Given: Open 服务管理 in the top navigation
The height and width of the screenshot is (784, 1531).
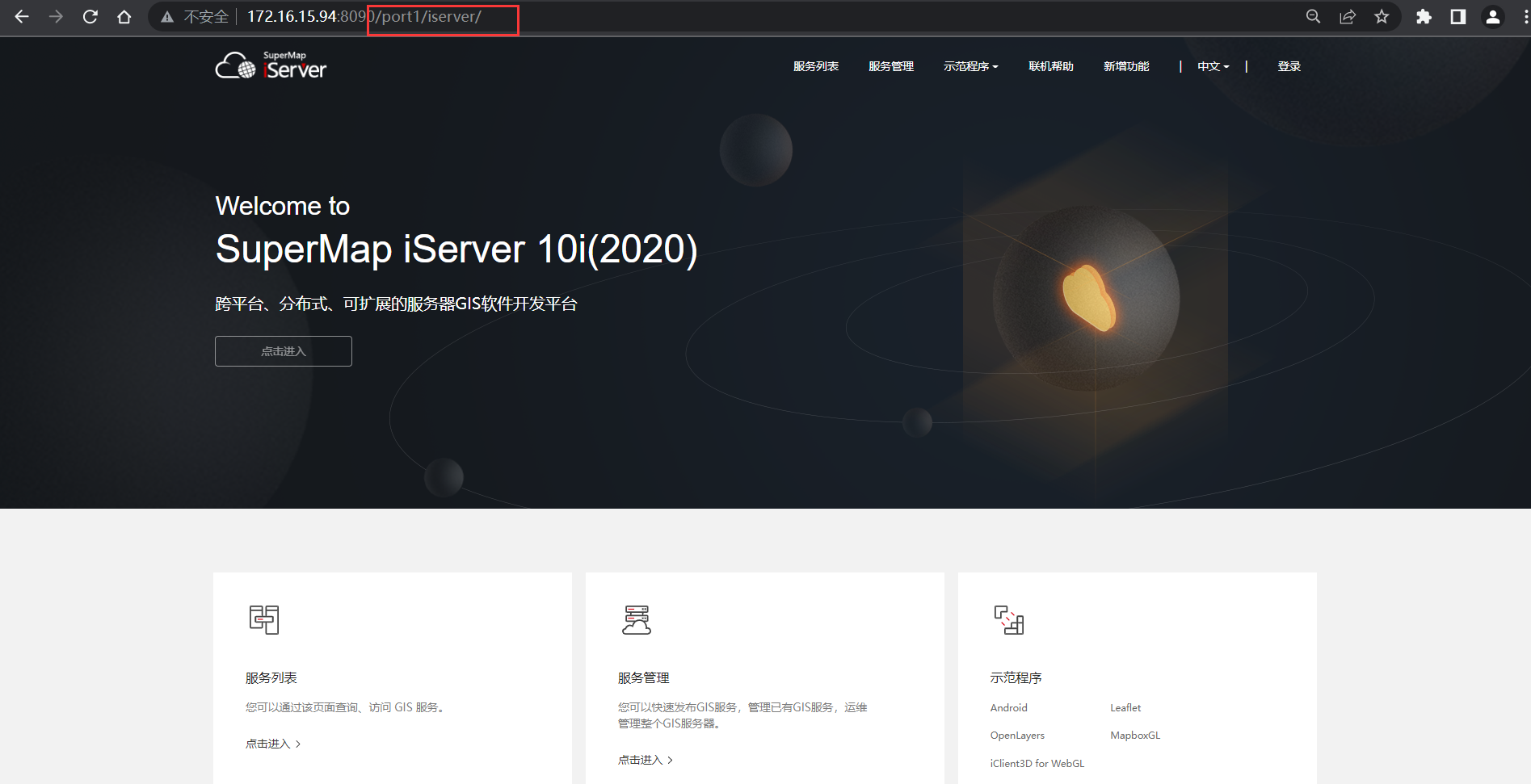Looking at the screenshot, I should pos(891,66).
